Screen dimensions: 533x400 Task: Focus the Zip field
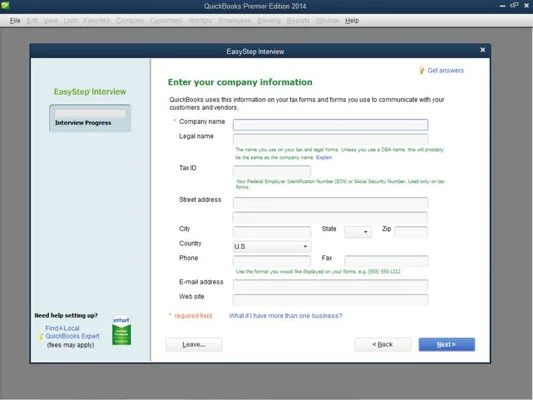(411, 231)
